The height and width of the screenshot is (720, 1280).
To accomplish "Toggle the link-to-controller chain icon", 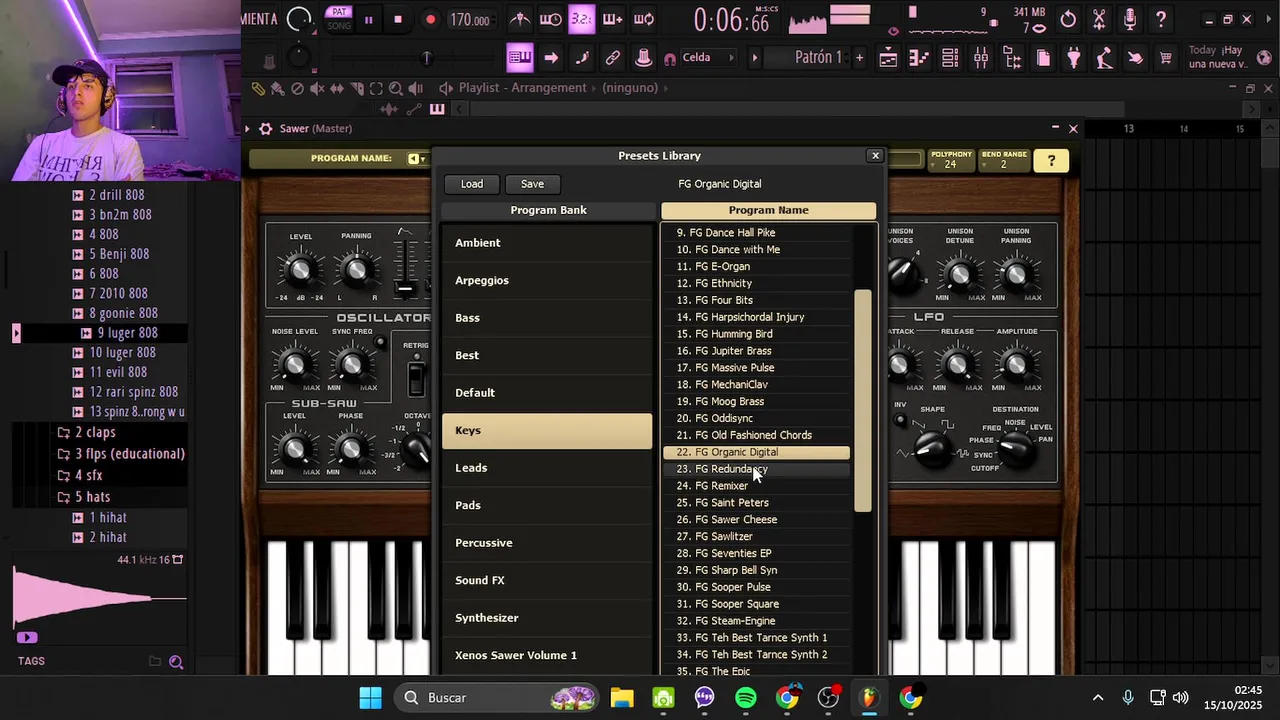I will (612, 58).
